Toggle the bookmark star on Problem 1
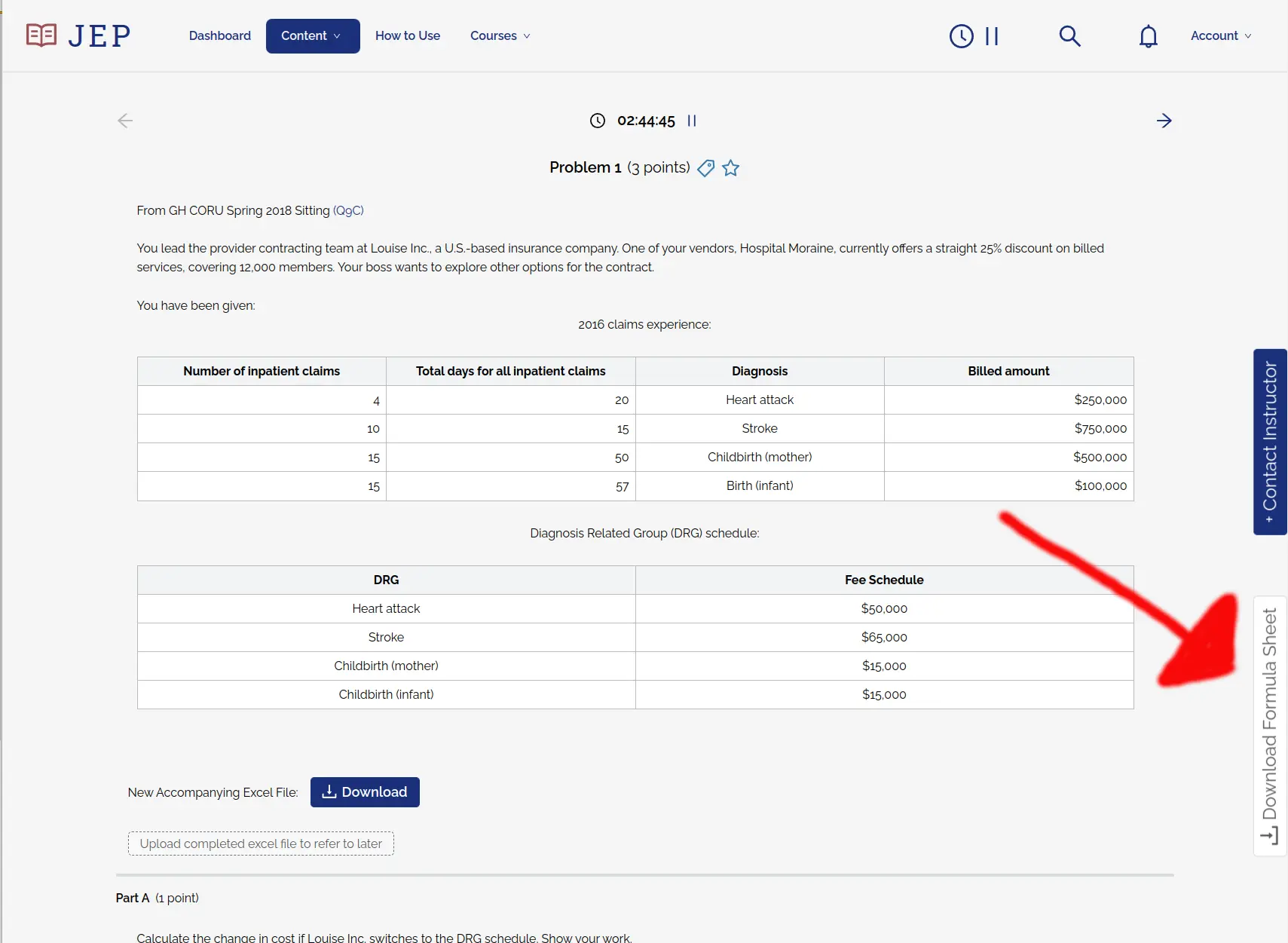Viewport: 1288px width, 943px height. [x=730, y=168]
